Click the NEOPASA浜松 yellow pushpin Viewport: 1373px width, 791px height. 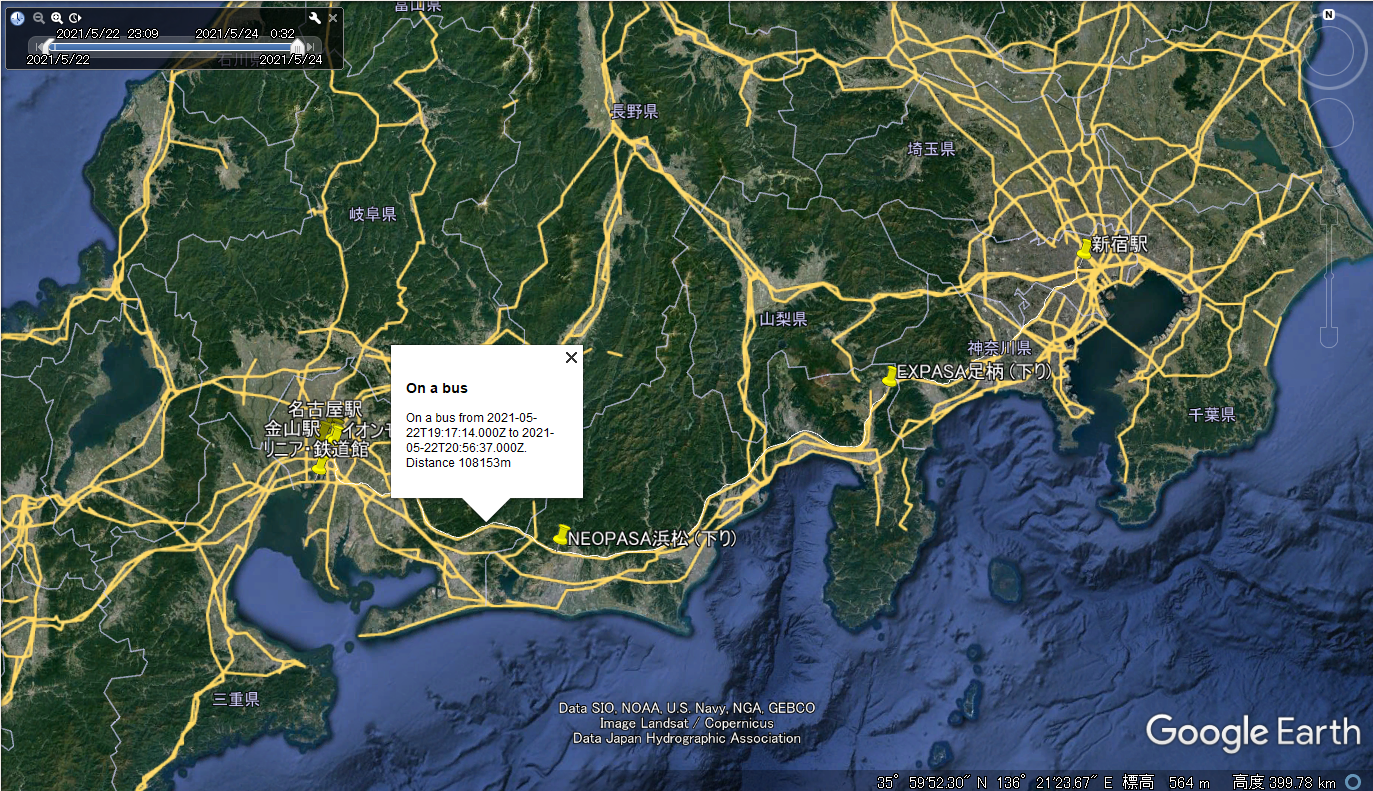point(561,535)
